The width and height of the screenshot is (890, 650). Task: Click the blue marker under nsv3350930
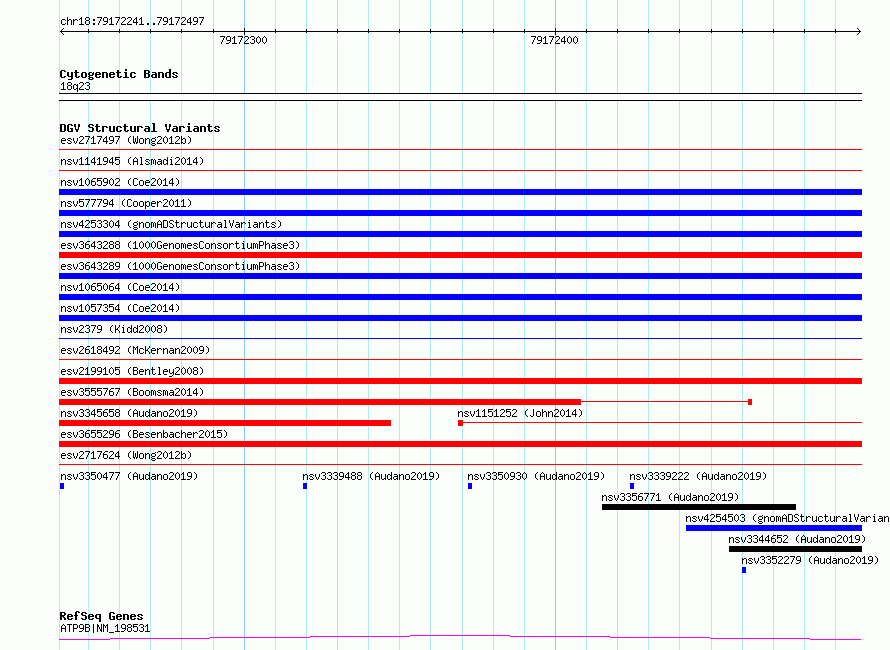tap(470, 486)
